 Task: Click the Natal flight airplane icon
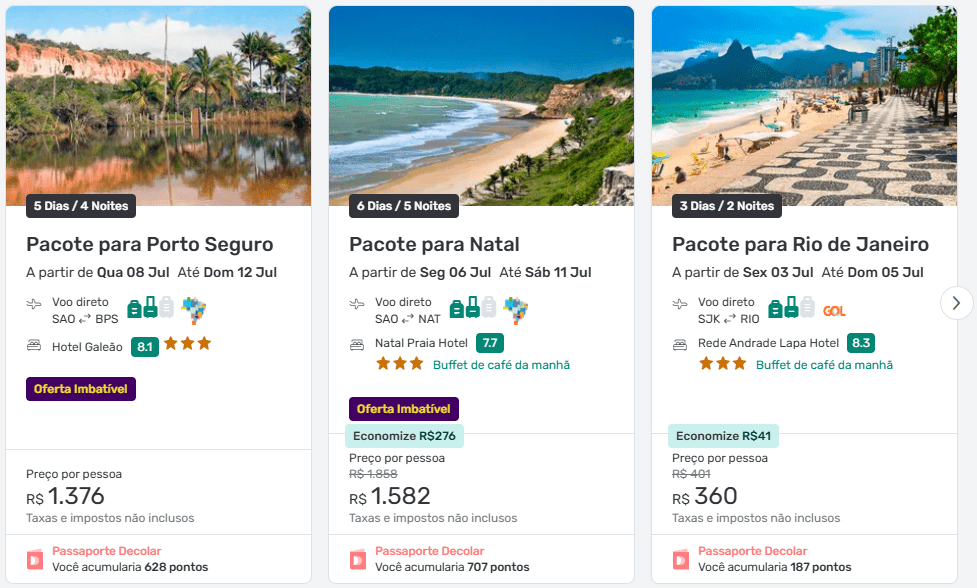(357, 304)
